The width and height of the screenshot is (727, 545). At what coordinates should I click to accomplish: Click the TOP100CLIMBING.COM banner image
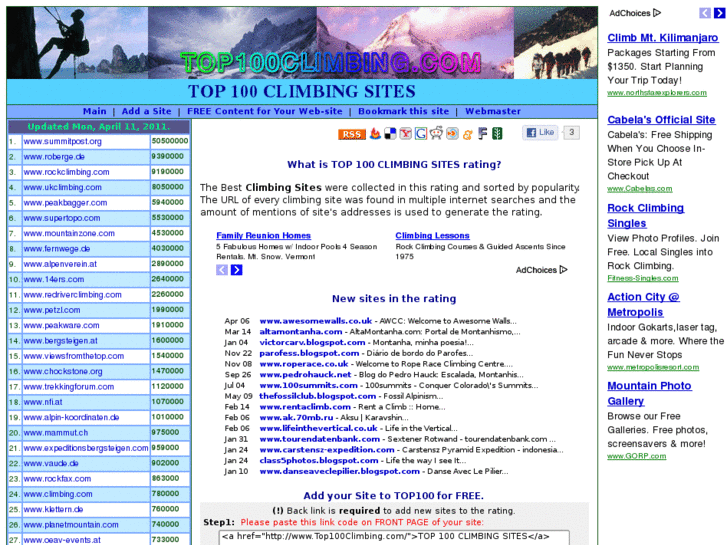coord(302,43)
